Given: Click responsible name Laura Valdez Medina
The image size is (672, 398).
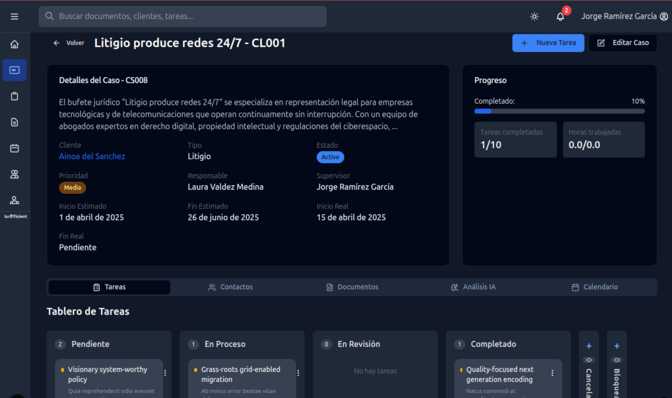Looking at the screenshot, I should 225,187.
